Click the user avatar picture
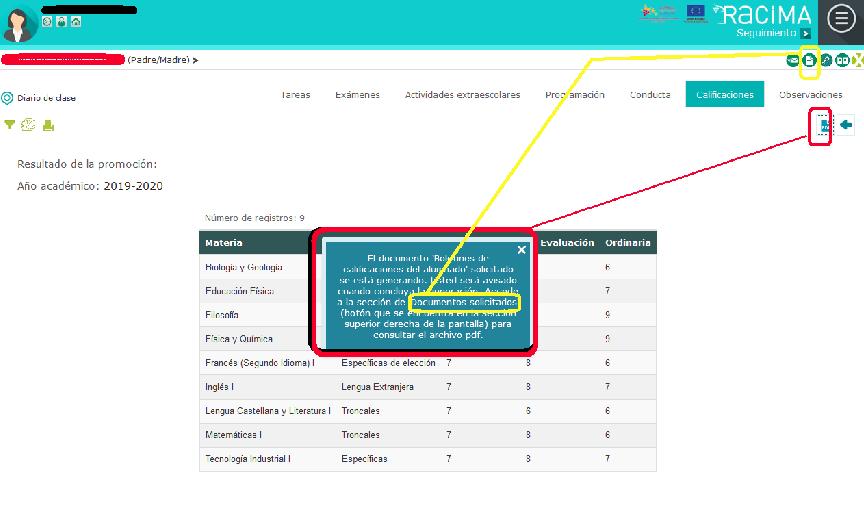Screen dimensions: 864x529 tap(20, 21)
